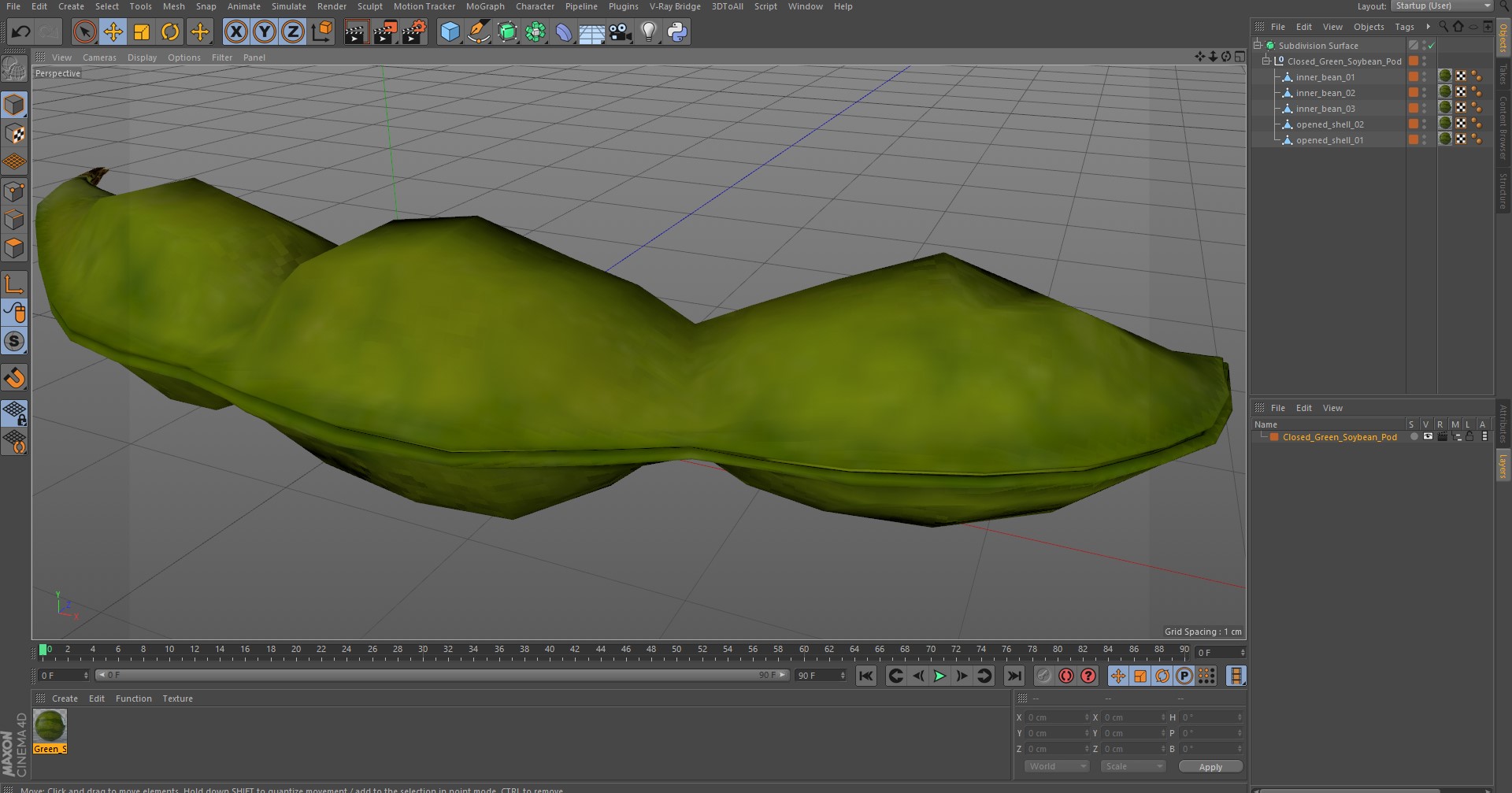
Task: Click the magnet snapping icon
Action: [14, 378]
